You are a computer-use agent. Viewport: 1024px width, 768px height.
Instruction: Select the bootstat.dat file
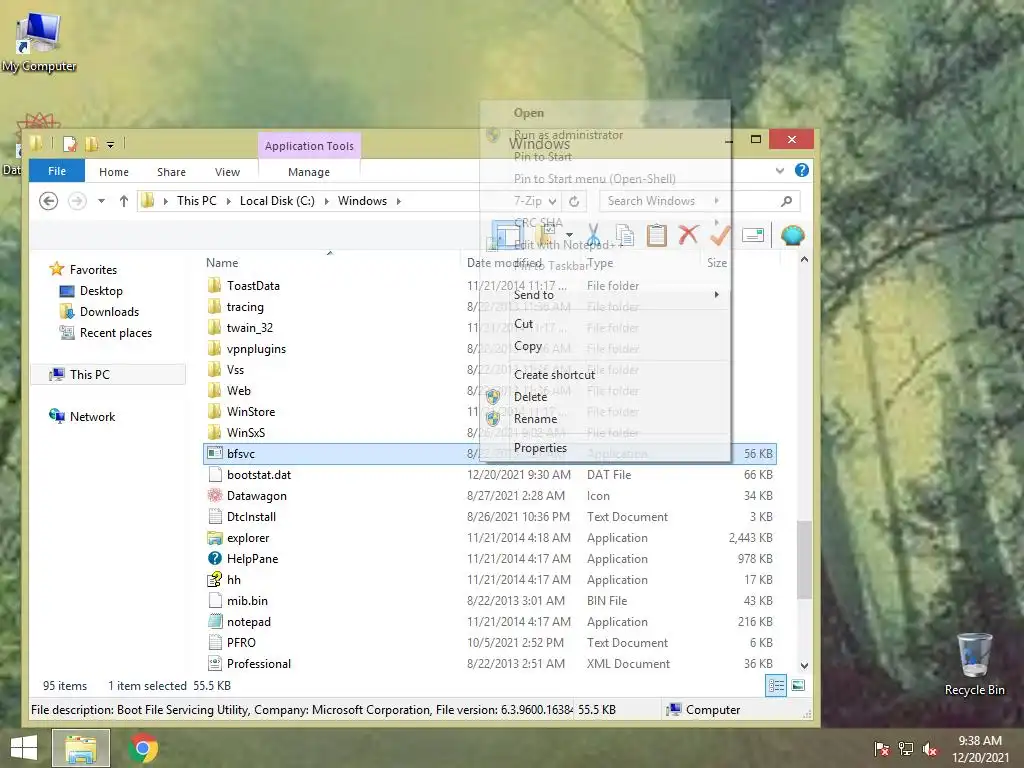259,475
